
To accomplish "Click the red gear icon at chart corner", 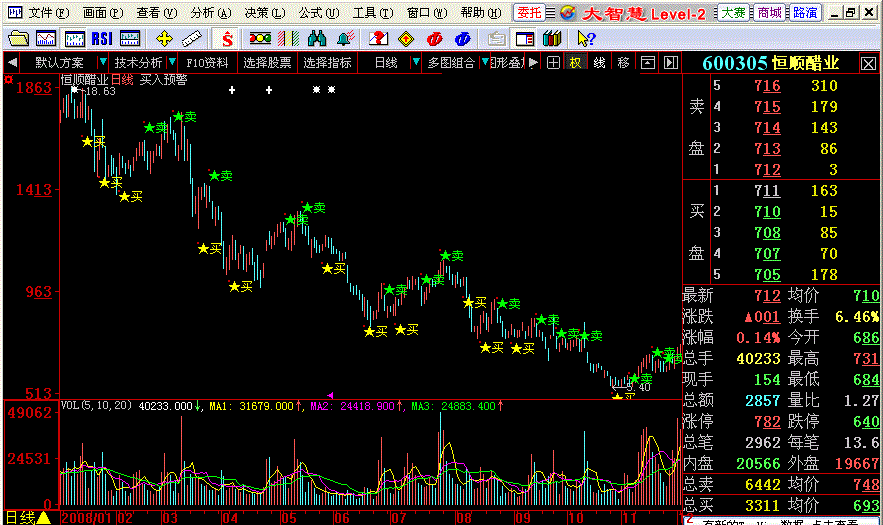I will click(8, 80).
